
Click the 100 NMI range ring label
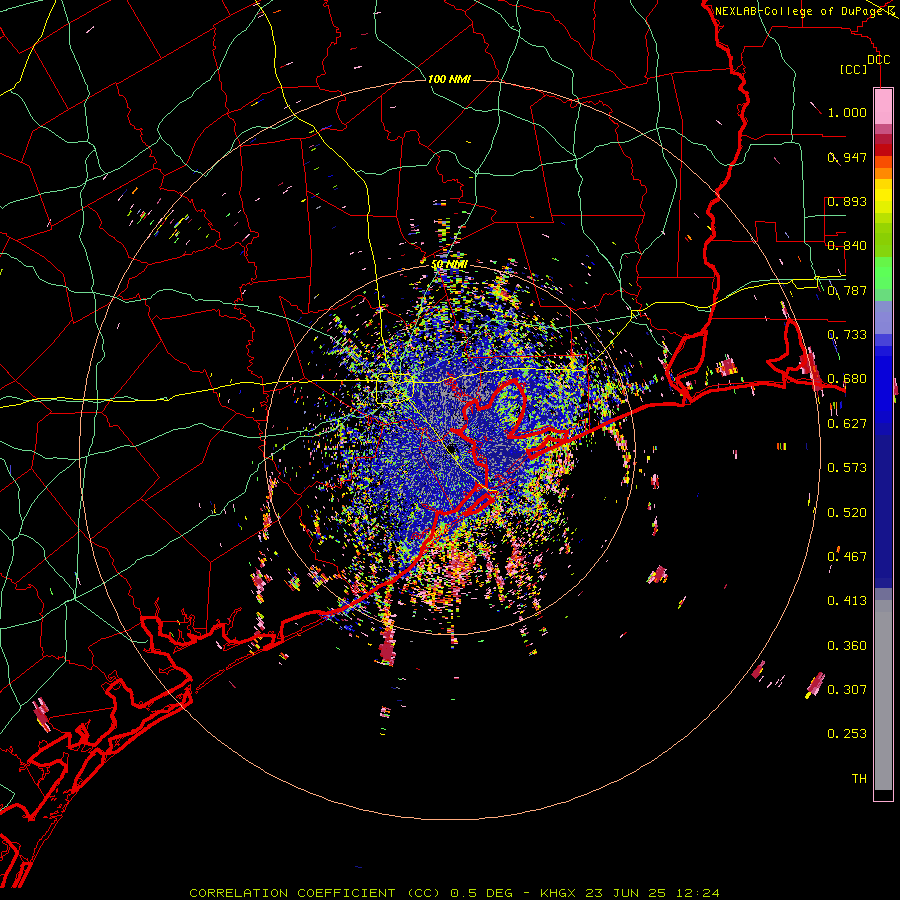click(449, 79)
